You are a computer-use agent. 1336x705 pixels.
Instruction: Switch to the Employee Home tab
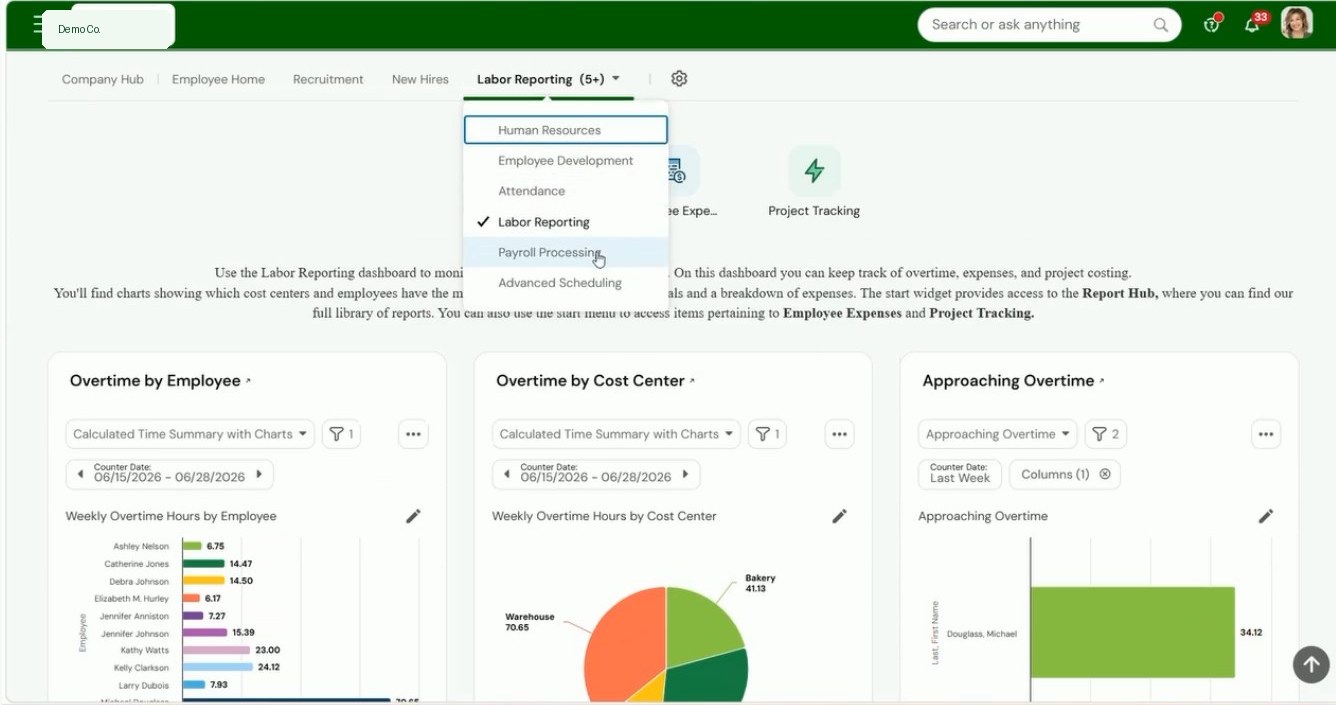[x=218, y=79]
